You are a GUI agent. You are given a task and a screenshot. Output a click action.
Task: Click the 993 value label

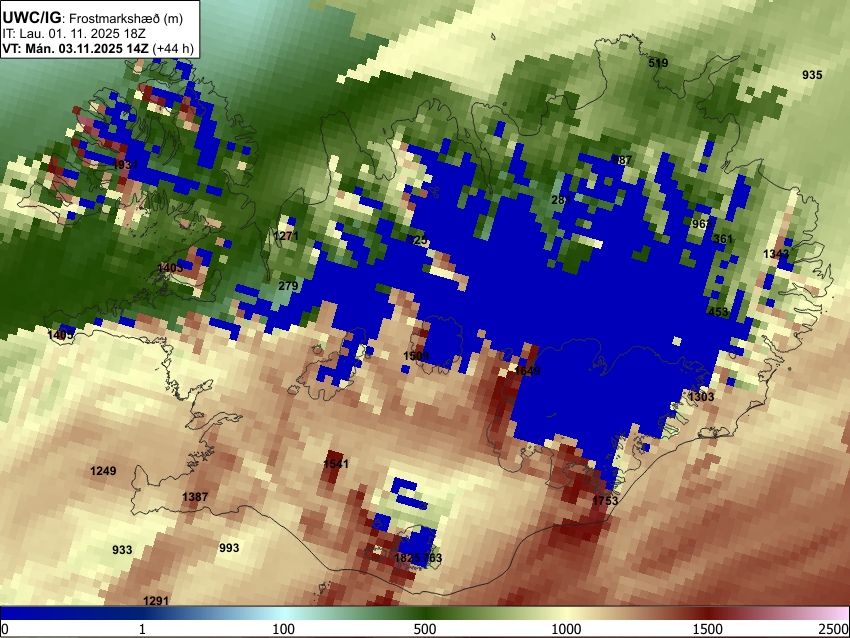(229, 547)
